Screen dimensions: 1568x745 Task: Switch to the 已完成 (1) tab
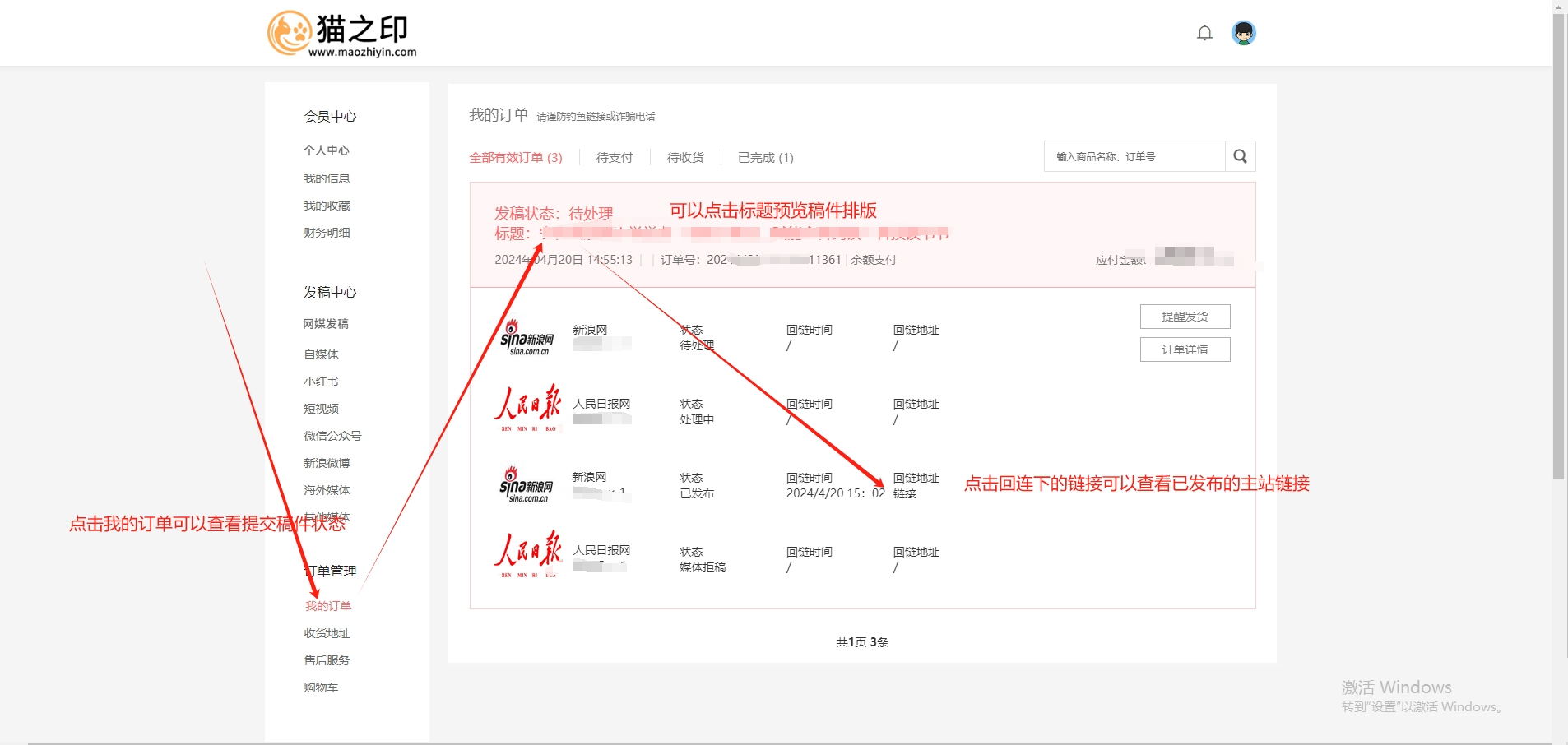pyautogui.click(x=766, y=158)
